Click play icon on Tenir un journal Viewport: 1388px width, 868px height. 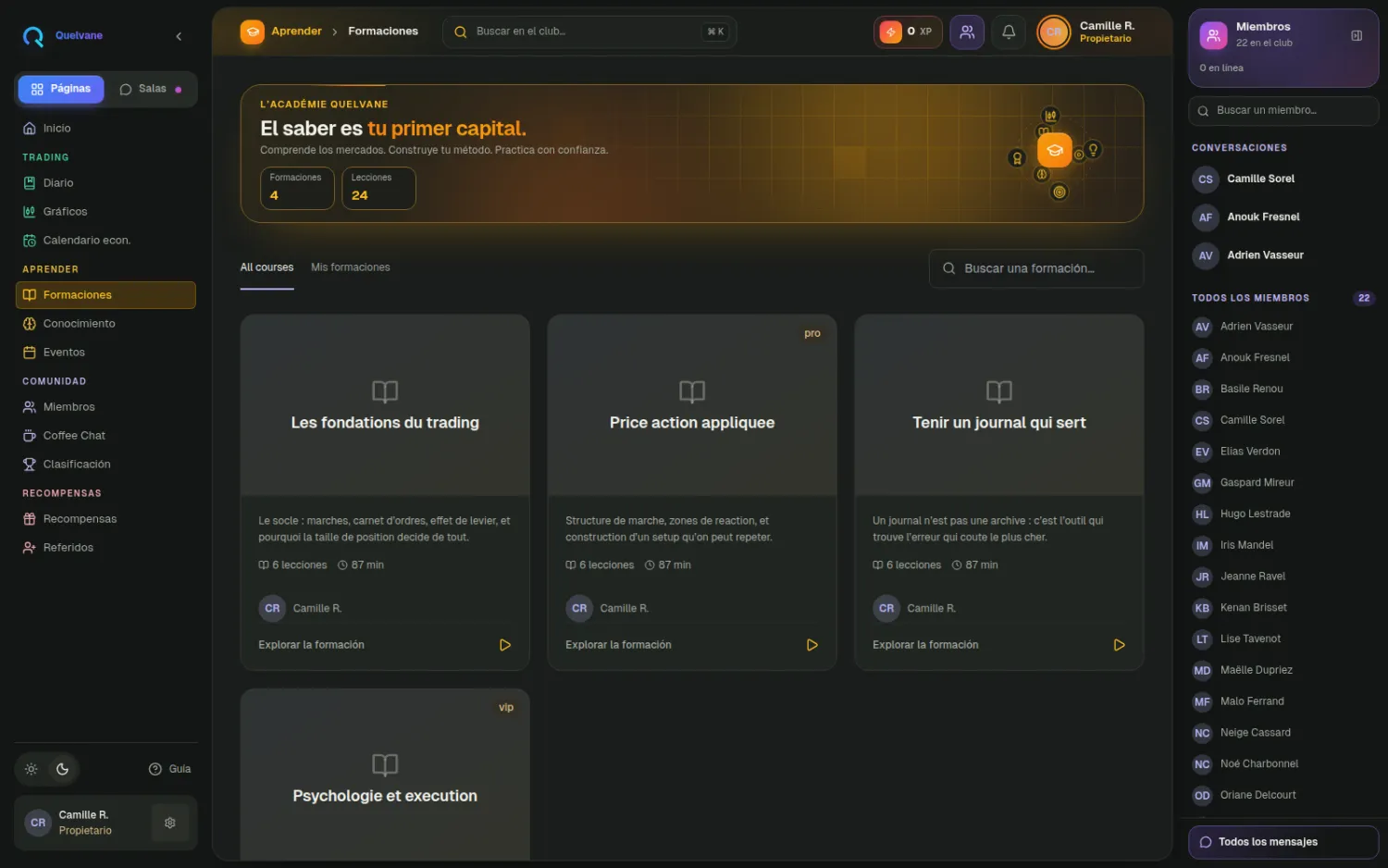coord(1120,645)
